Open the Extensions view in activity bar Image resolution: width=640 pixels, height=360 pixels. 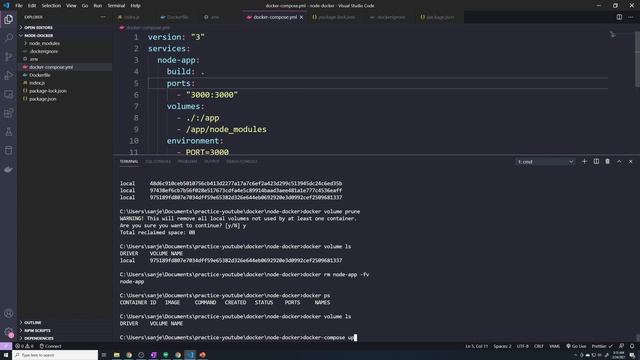point(9,113)
